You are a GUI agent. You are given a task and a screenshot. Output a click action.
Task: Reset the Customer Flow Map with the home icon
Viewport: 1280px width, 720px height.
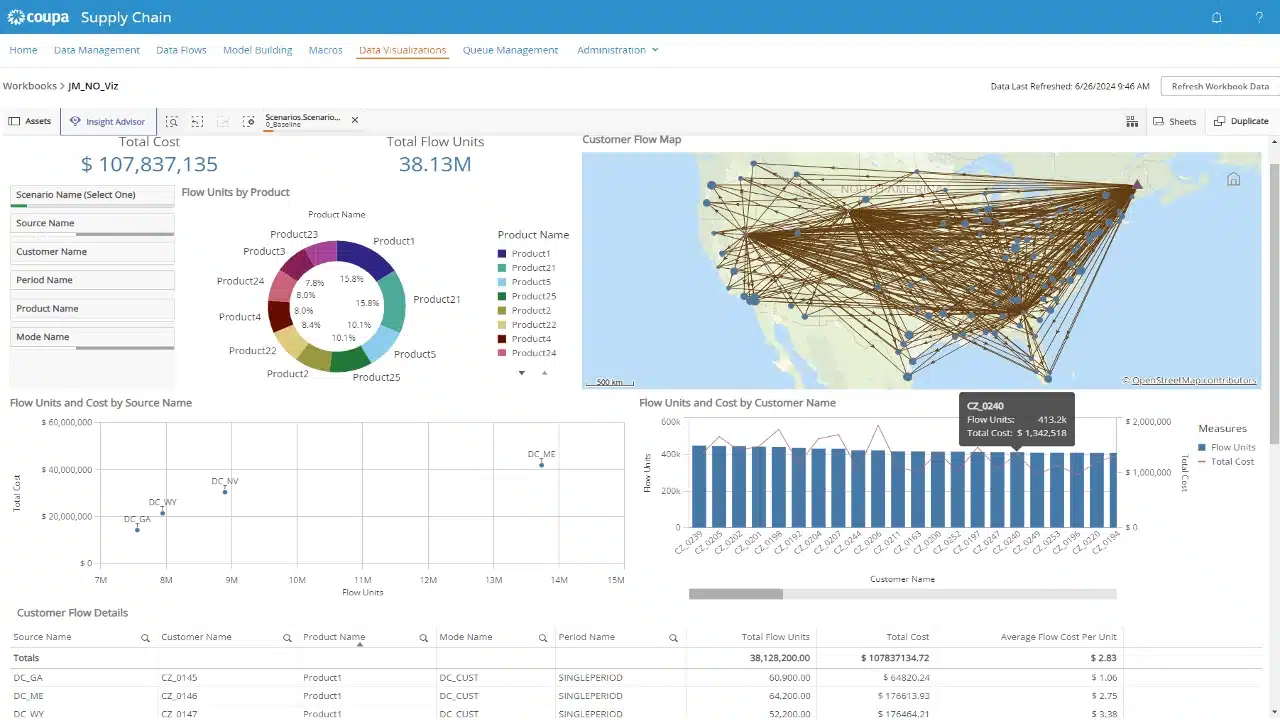click(x=1233, y=178)
